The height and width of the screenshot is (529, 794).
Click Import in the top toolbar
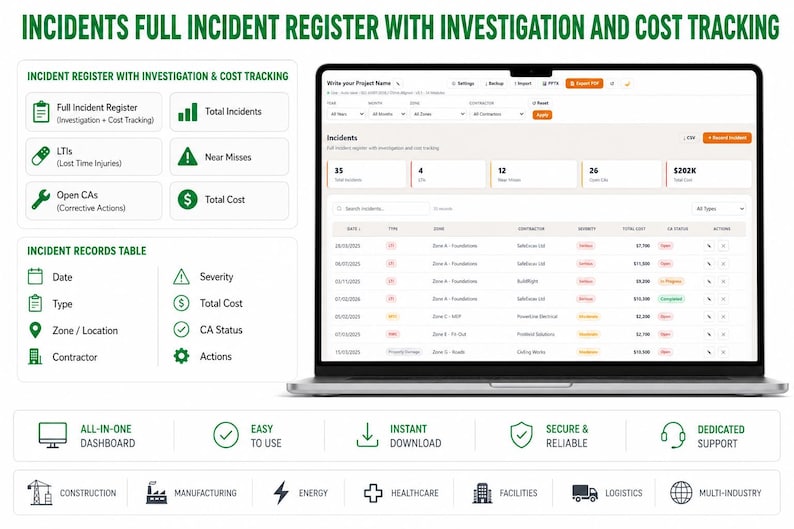tap(523, 84)
